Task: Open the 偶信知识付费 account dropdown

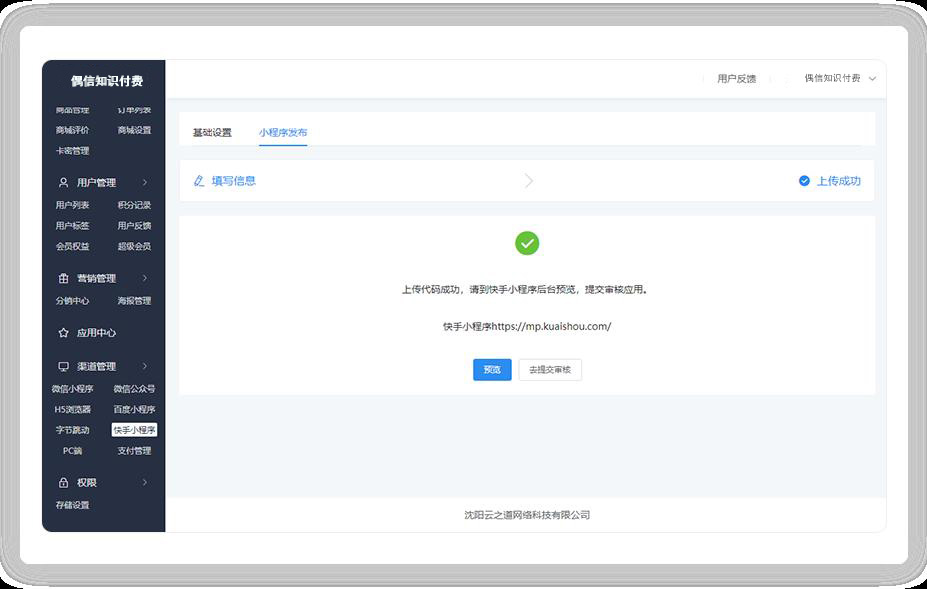Action: [x=839, y=78]
